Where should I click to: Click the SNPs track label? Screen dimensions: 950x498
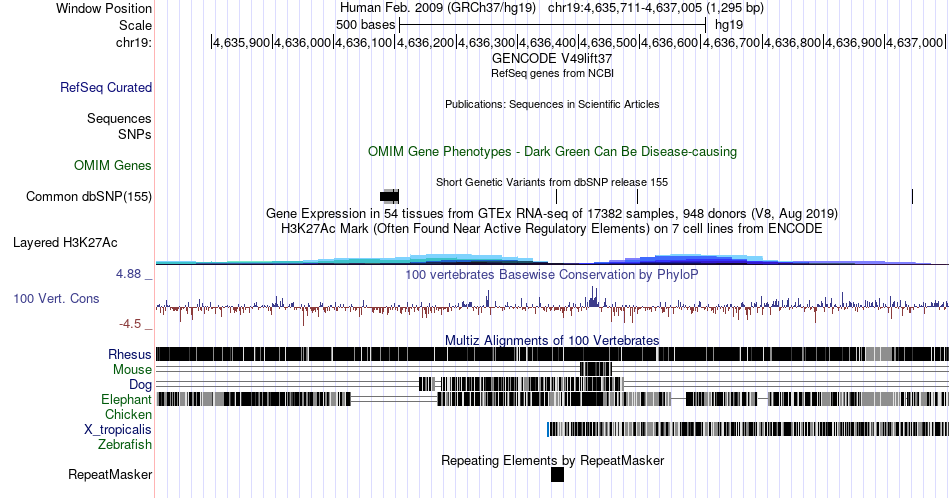pos(135,134)
